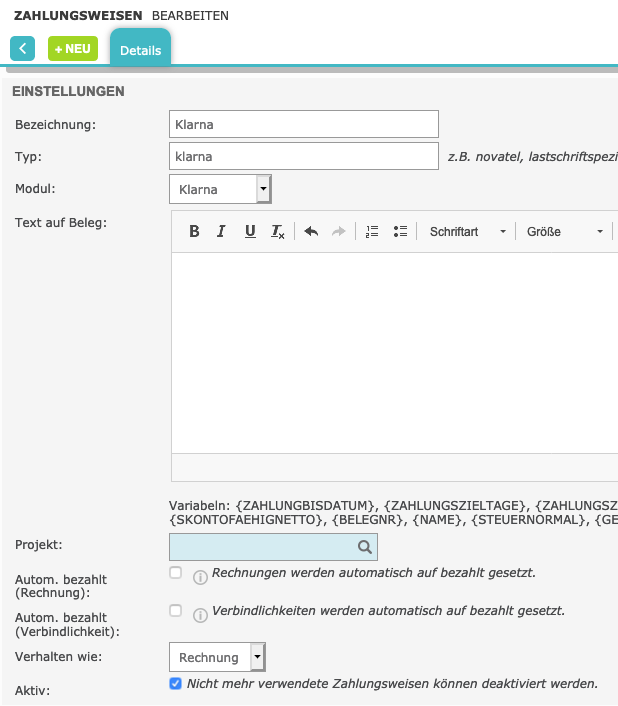Open the Modul dropdown showing Klarna
Screen dimensions: 618x706
click(220, 188)
